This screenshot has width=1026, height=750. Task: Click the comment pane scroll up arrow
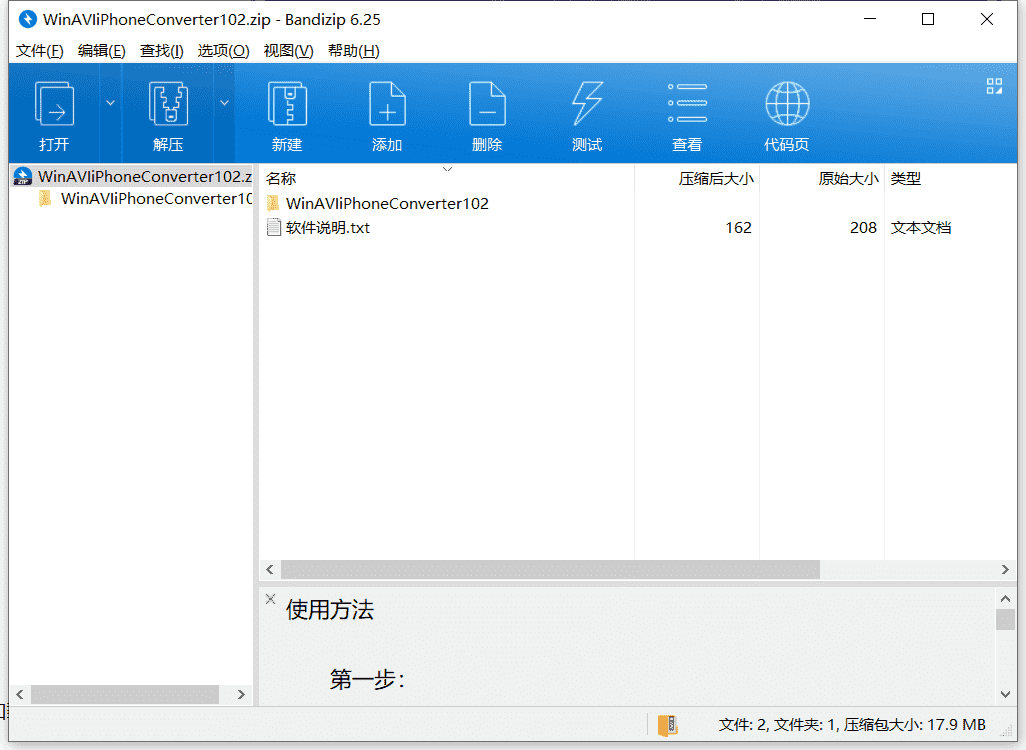[1006, 598]
